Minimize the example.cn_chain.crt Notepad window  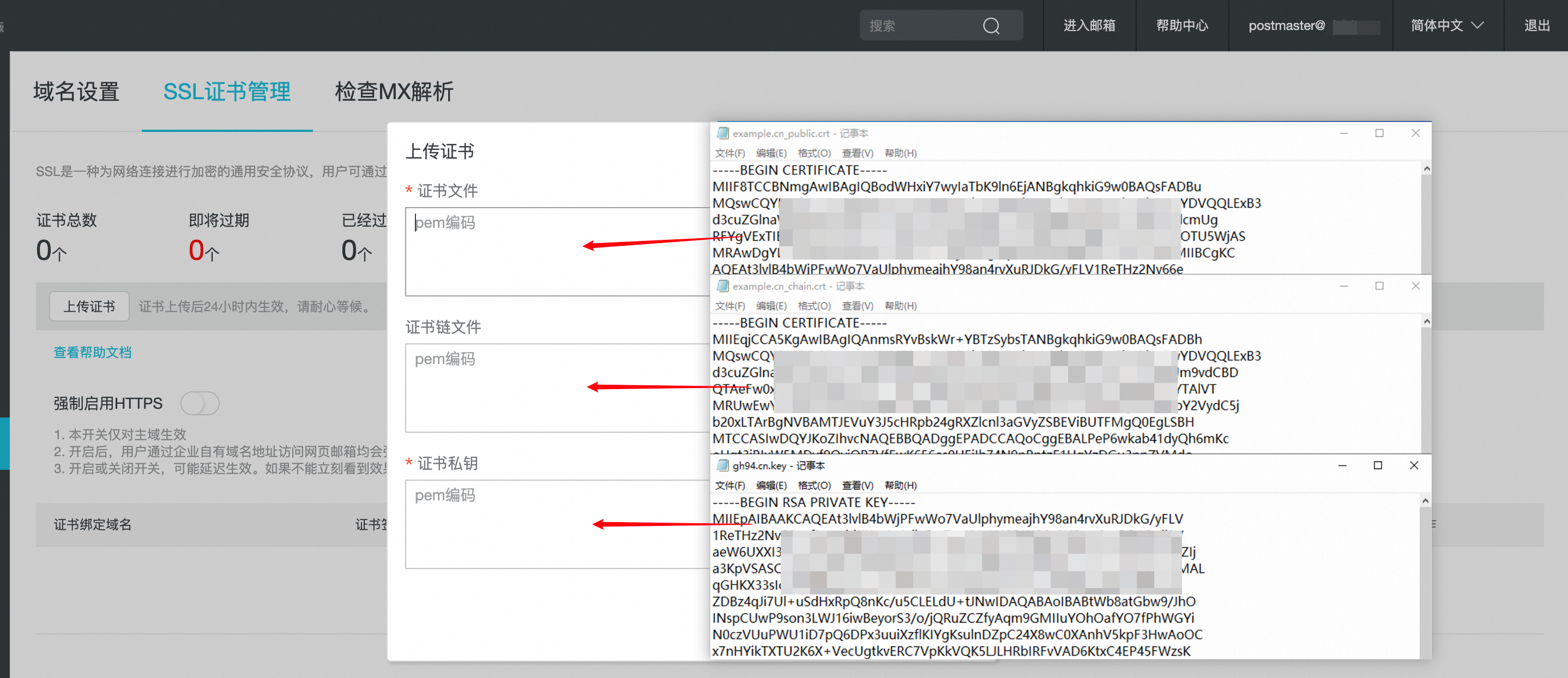(x=1343, y=286)
